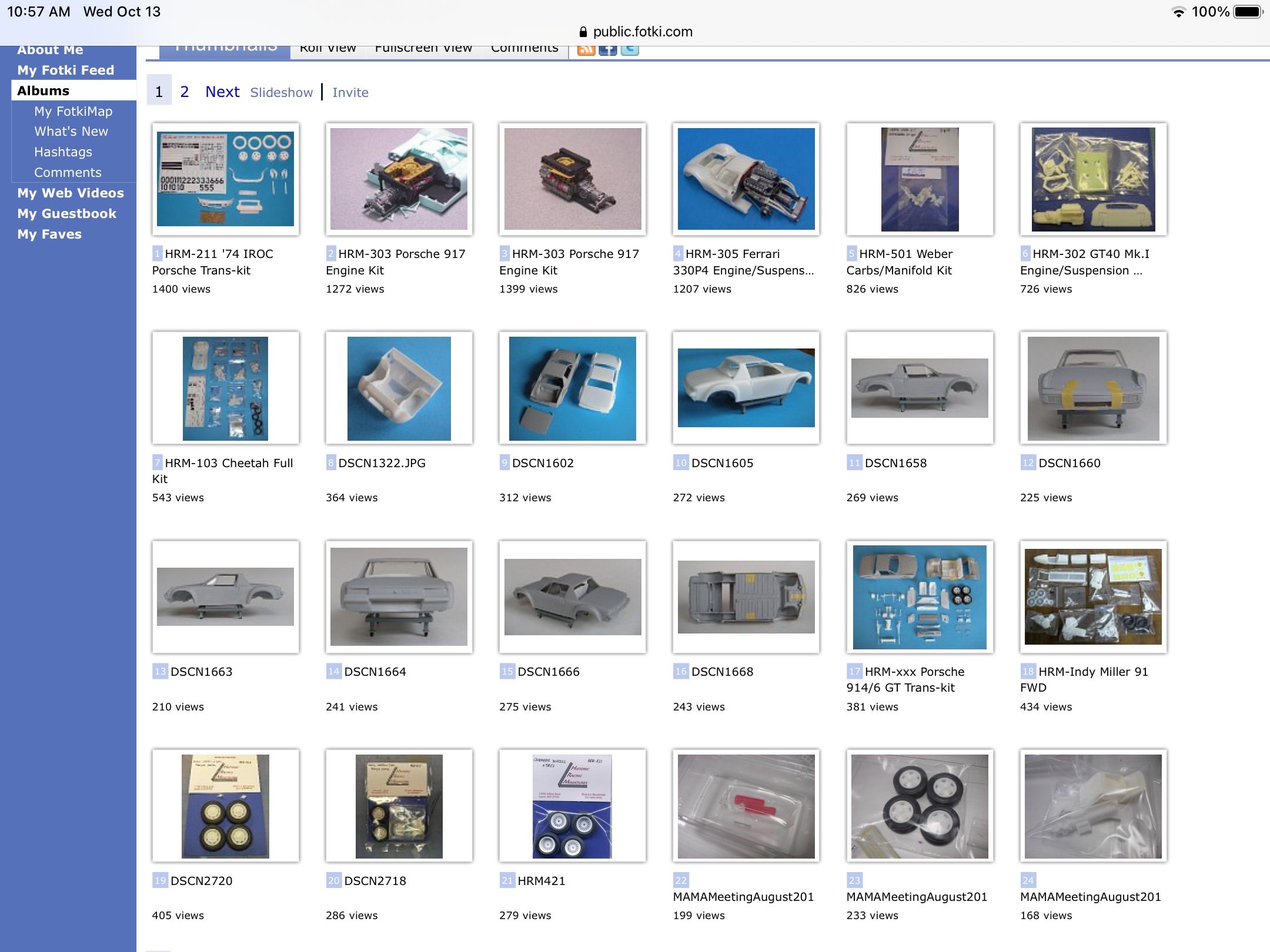Click the Invite link
Image resolution: width=1270 pixels, height=952 pixels.
point(350,92)
